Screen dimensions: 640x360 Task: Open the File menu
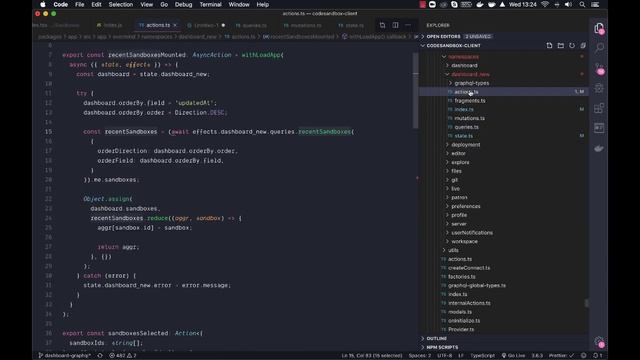(80, 4)
